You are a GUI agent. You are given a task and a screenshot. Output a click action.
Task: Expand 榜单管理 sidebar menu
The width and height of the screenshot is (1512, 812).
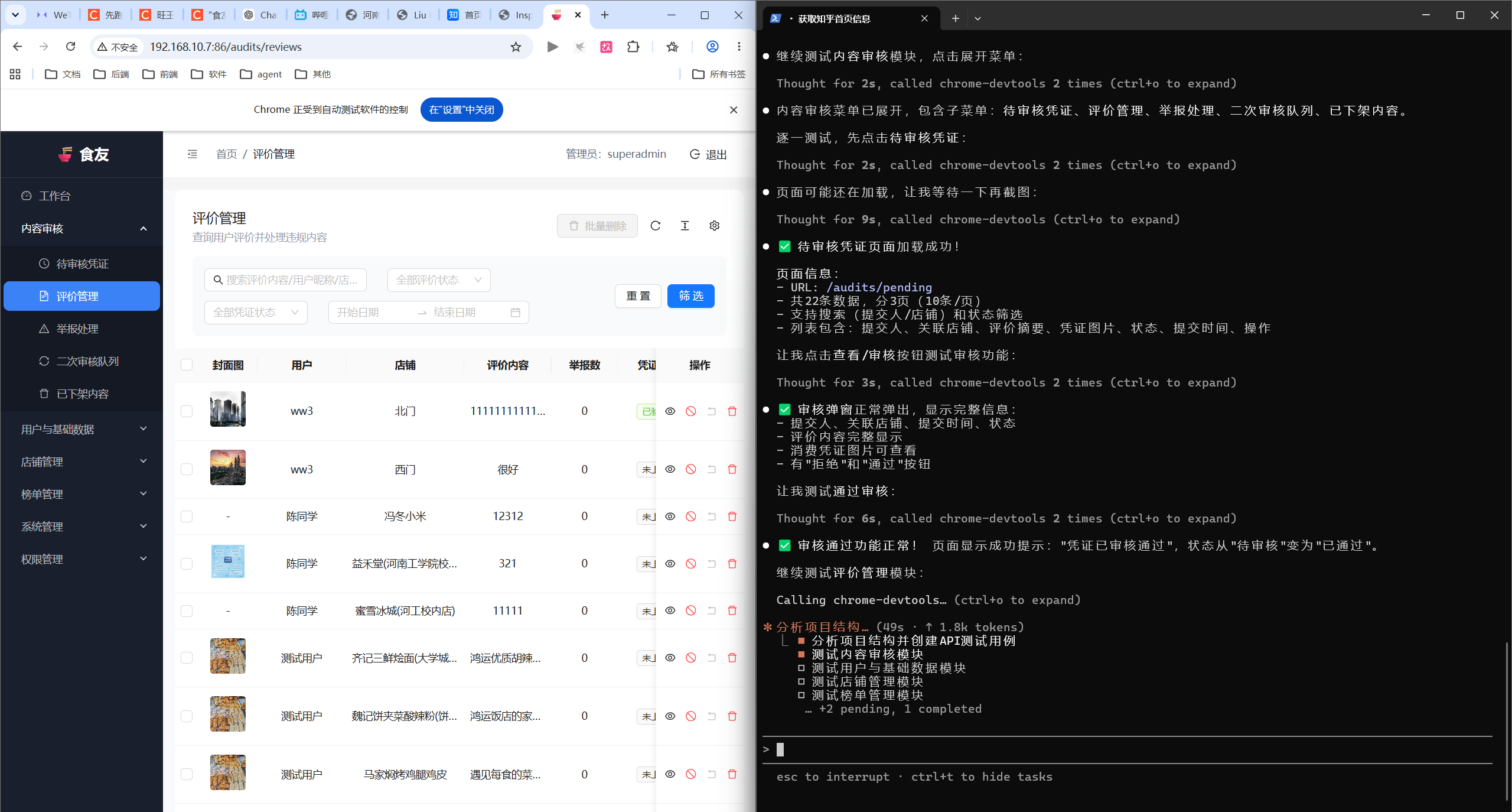tap(82, 495)
